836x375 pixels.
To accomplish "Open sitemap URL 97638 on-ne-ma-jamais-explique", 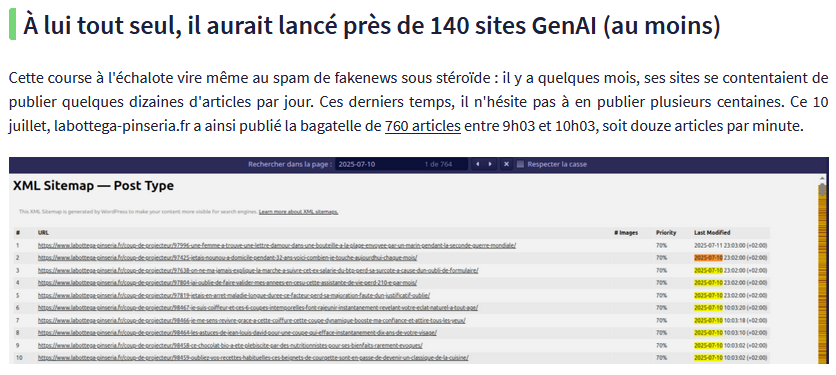I will point(258,270).
